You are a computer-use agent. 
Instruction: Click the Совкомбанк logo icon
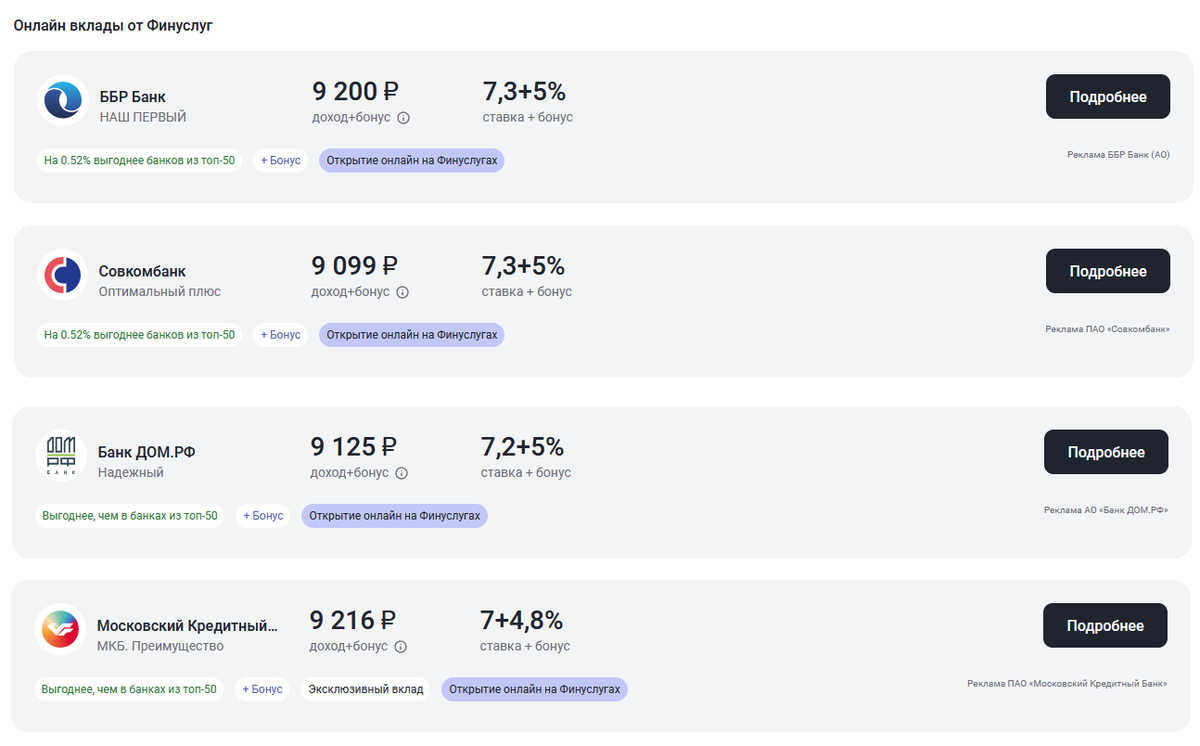click(64, 275)
